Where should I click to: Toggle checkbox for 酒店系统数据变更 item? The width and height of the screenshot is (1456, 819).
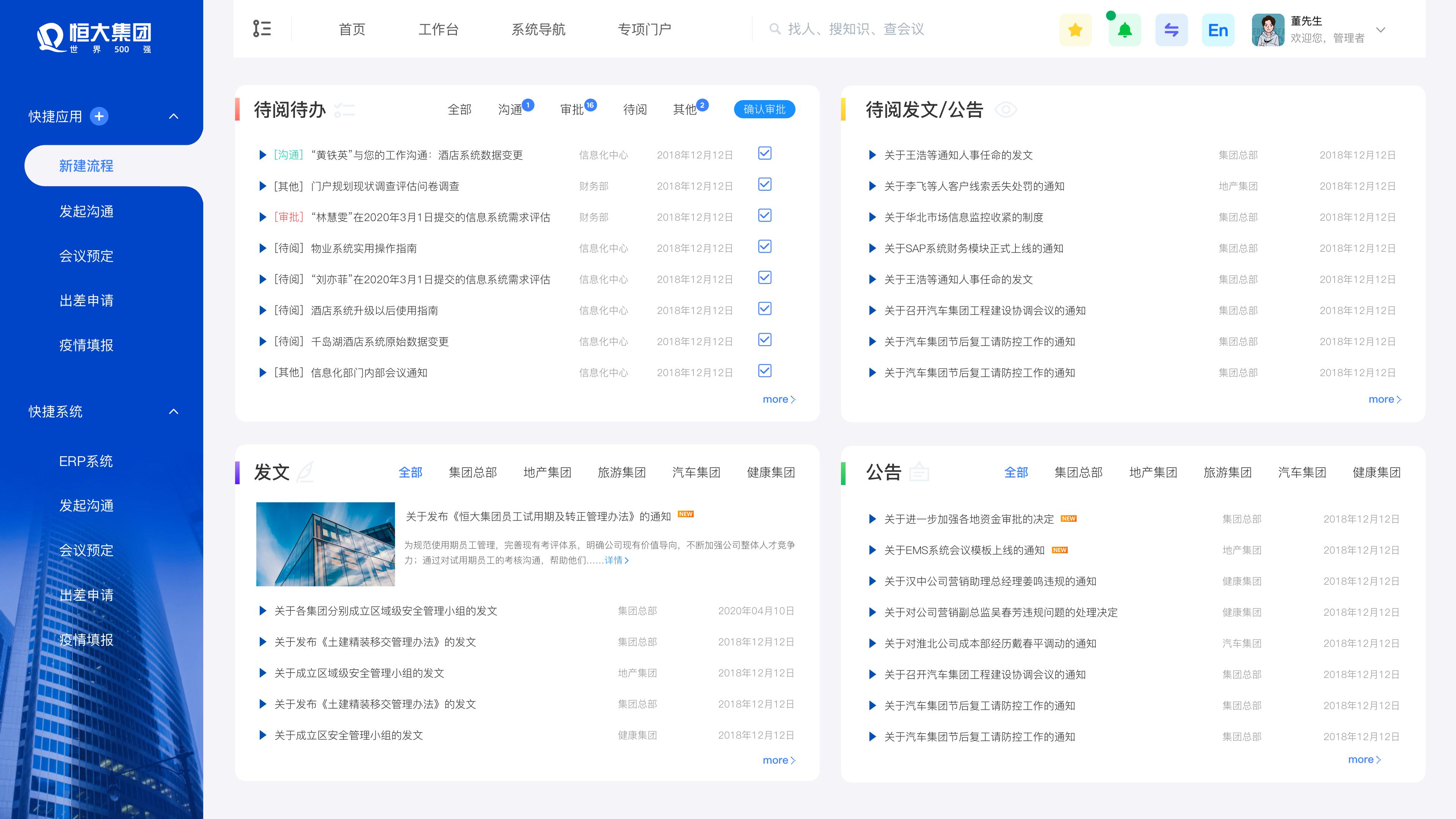click(764, 154)
